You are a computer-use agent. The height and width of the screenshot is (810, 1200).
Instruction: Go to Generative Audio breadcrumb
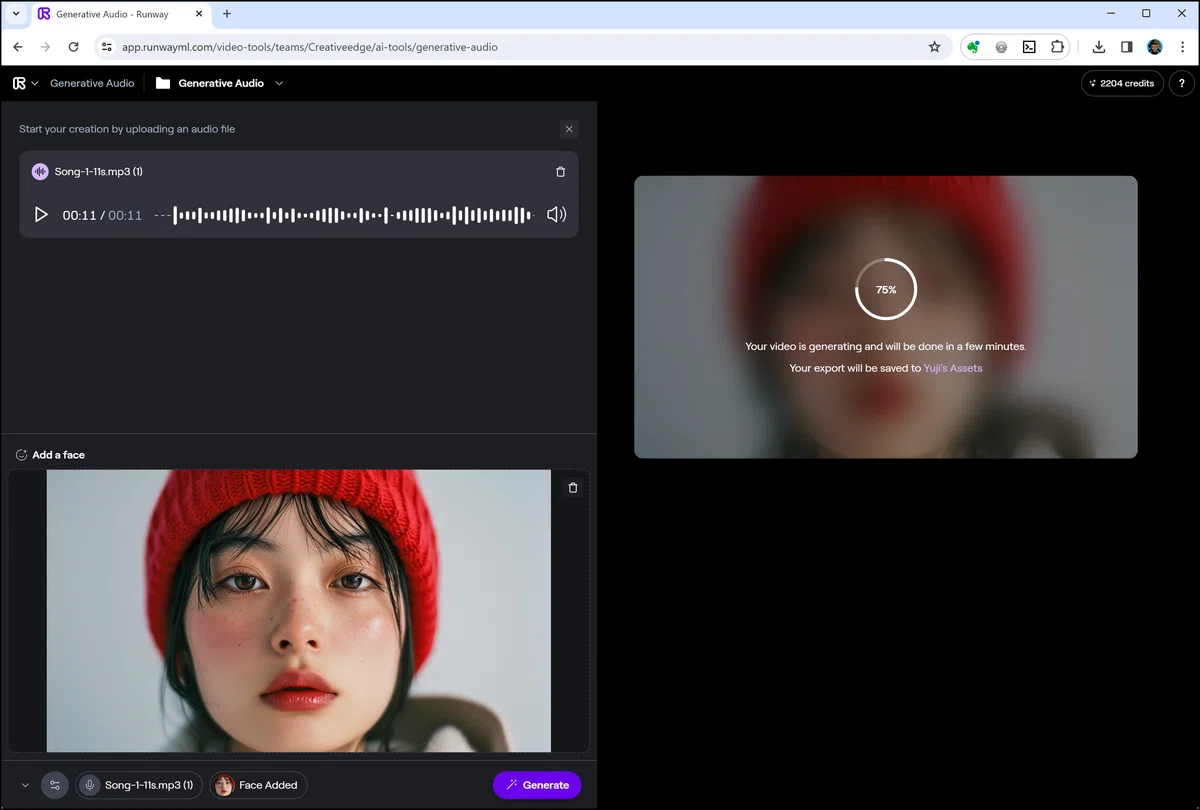tap(92, 83)
